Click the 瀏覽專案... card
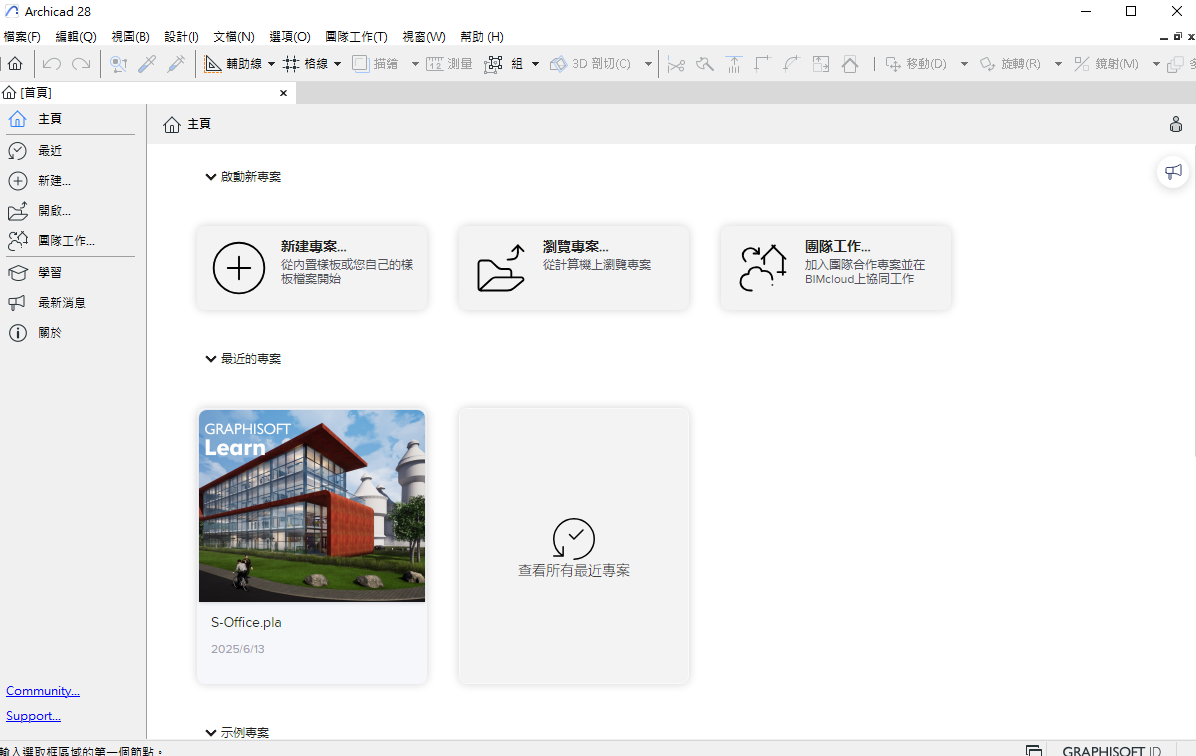 pos(574,268)
